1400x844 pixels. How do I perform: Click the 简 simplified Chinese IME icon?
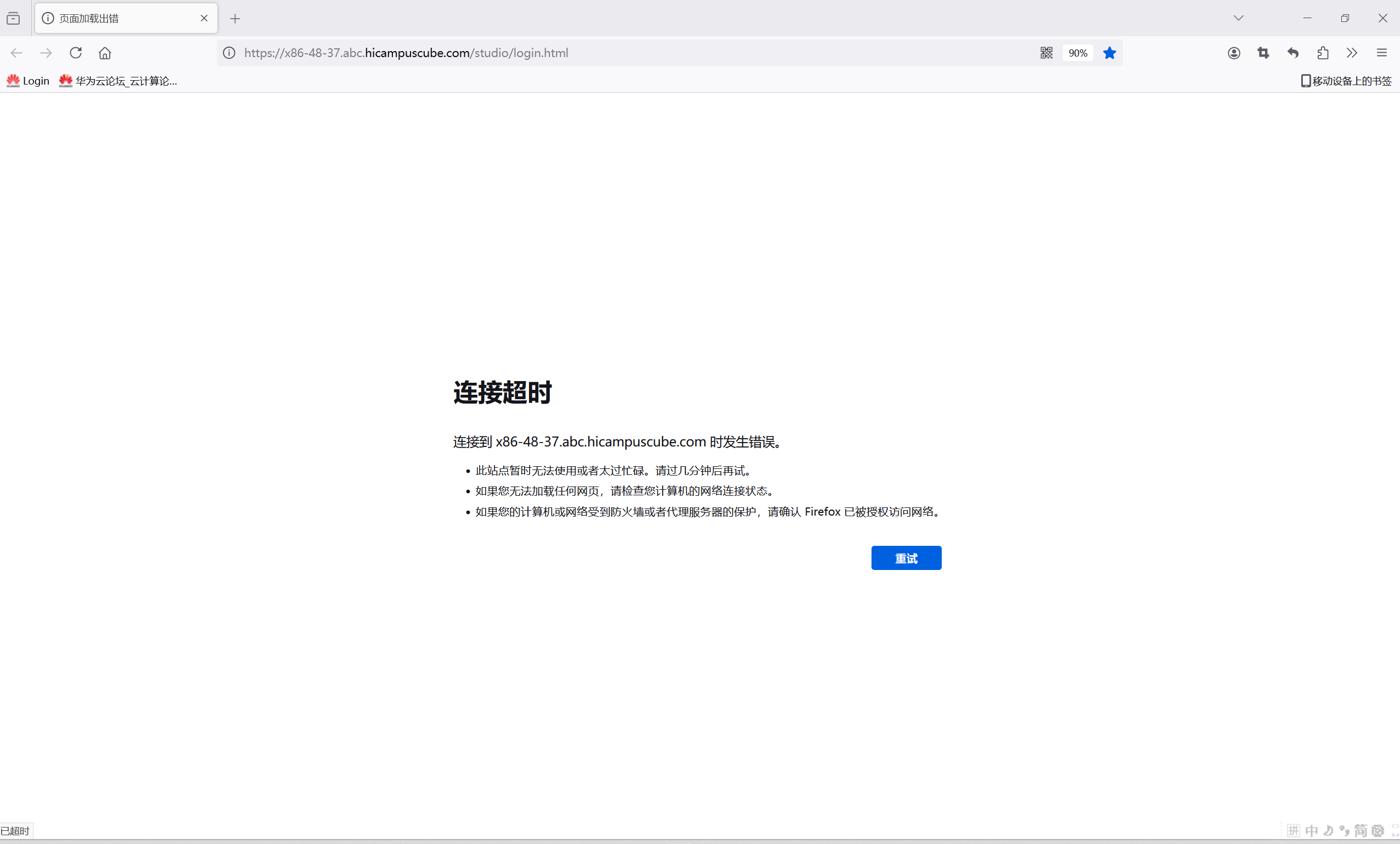click(1361, 831)
